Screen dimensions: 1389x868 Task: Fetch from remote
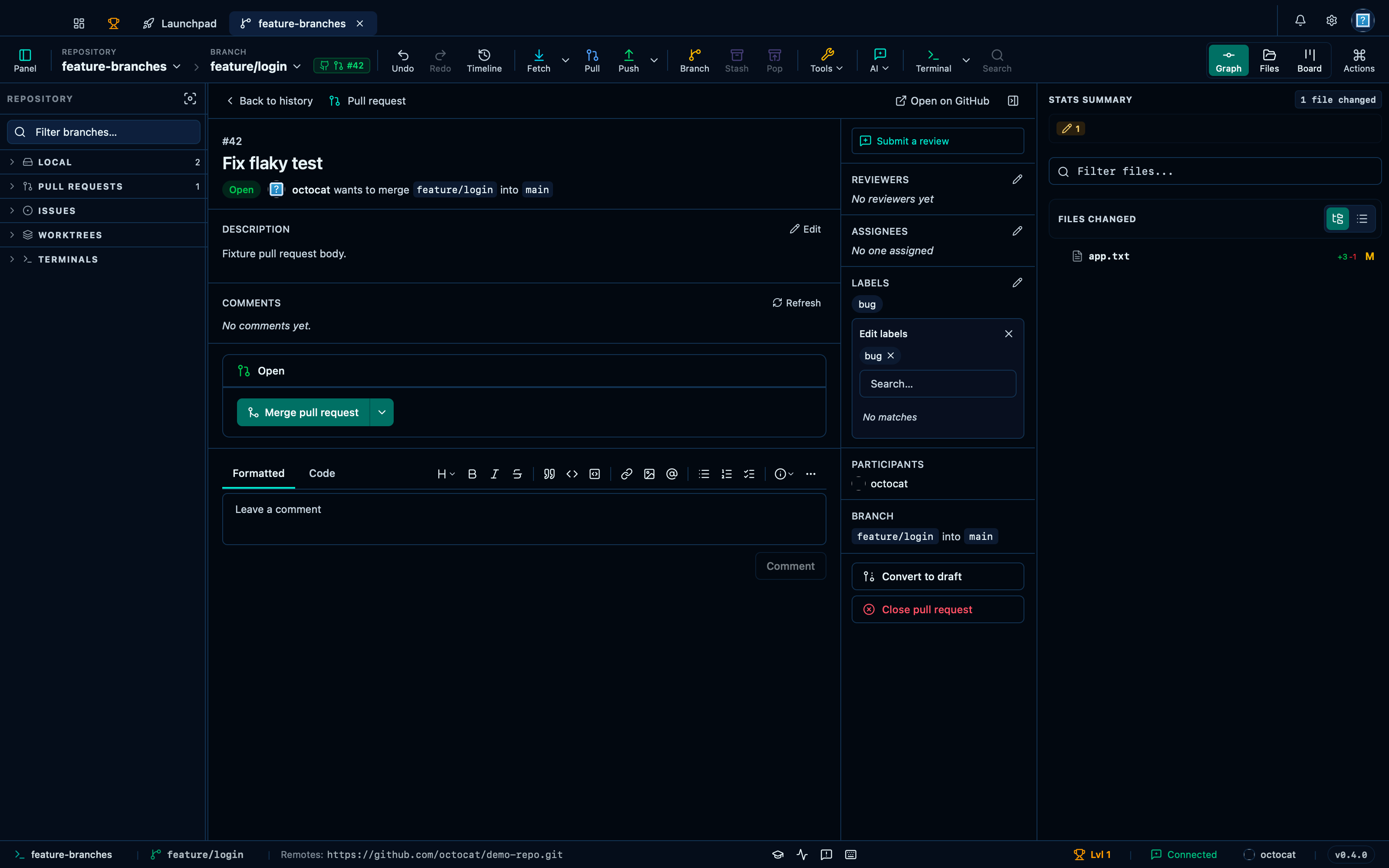(x=538, y=60)
